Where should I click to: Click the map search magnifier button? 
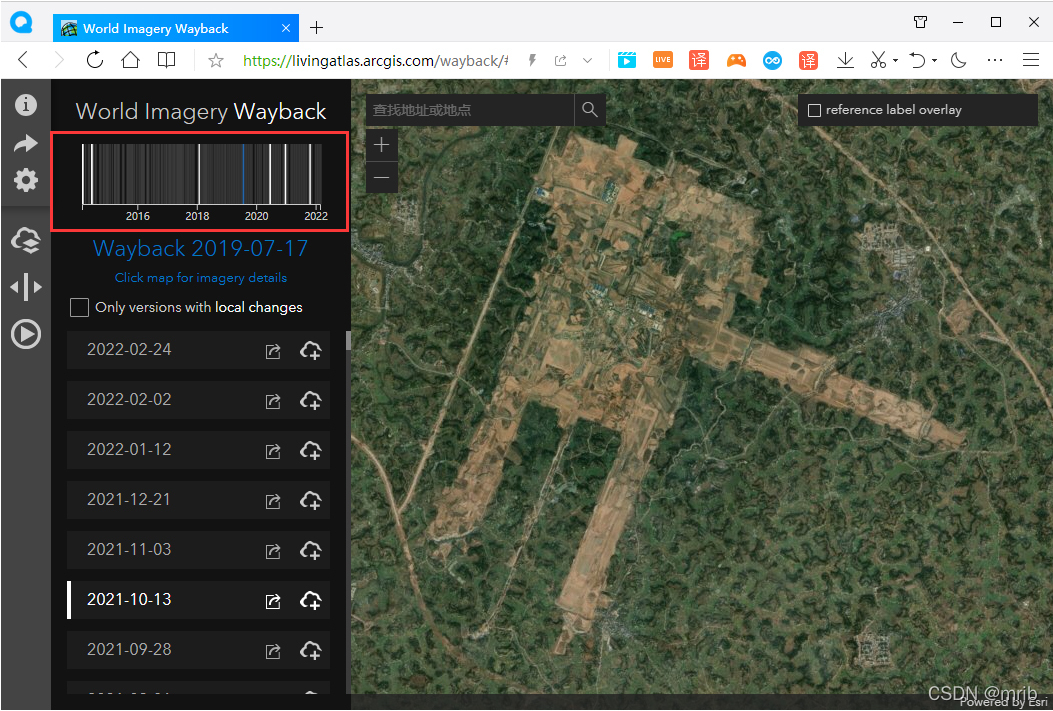point(590,109)
